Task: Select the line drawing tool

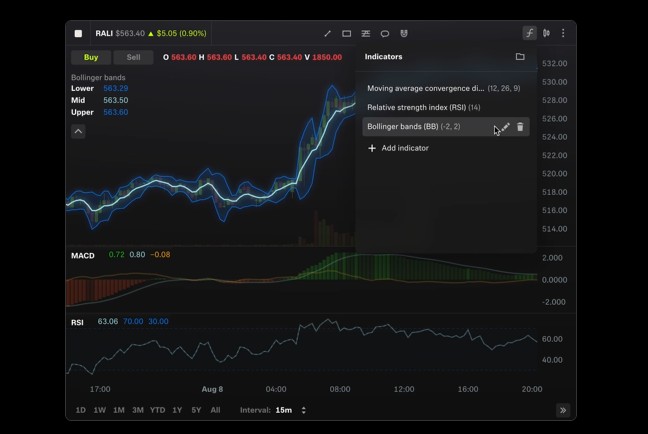Action: pos(327,33)
